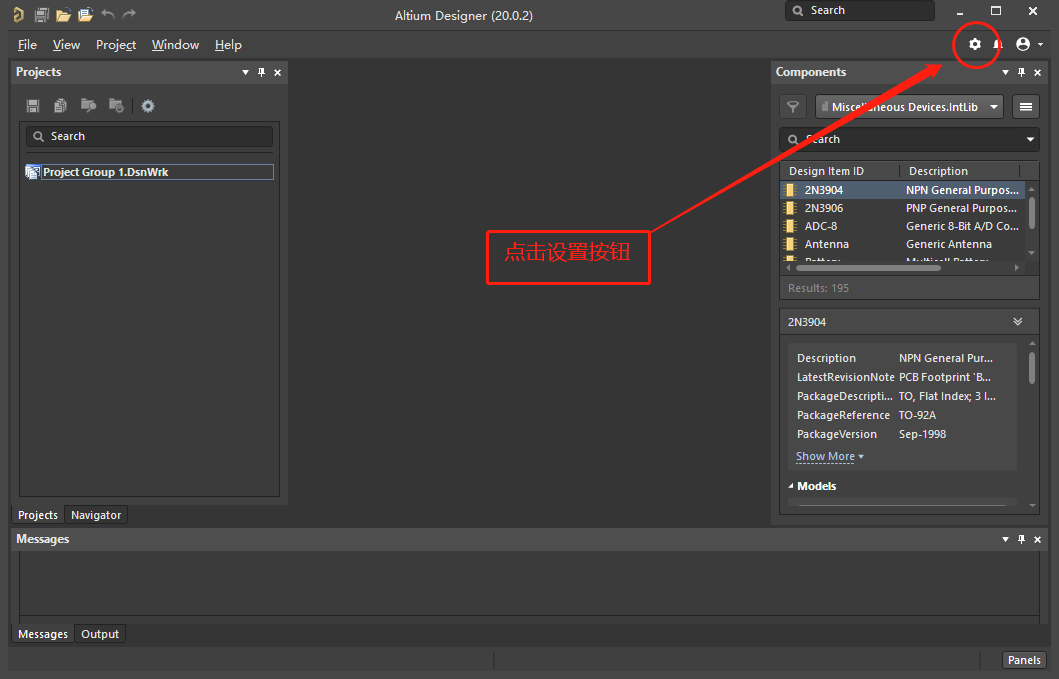Click the PackageVersion Sep-1998 value
The height and width of the screenshot is (679, 1059).
[x=922, y=434]
